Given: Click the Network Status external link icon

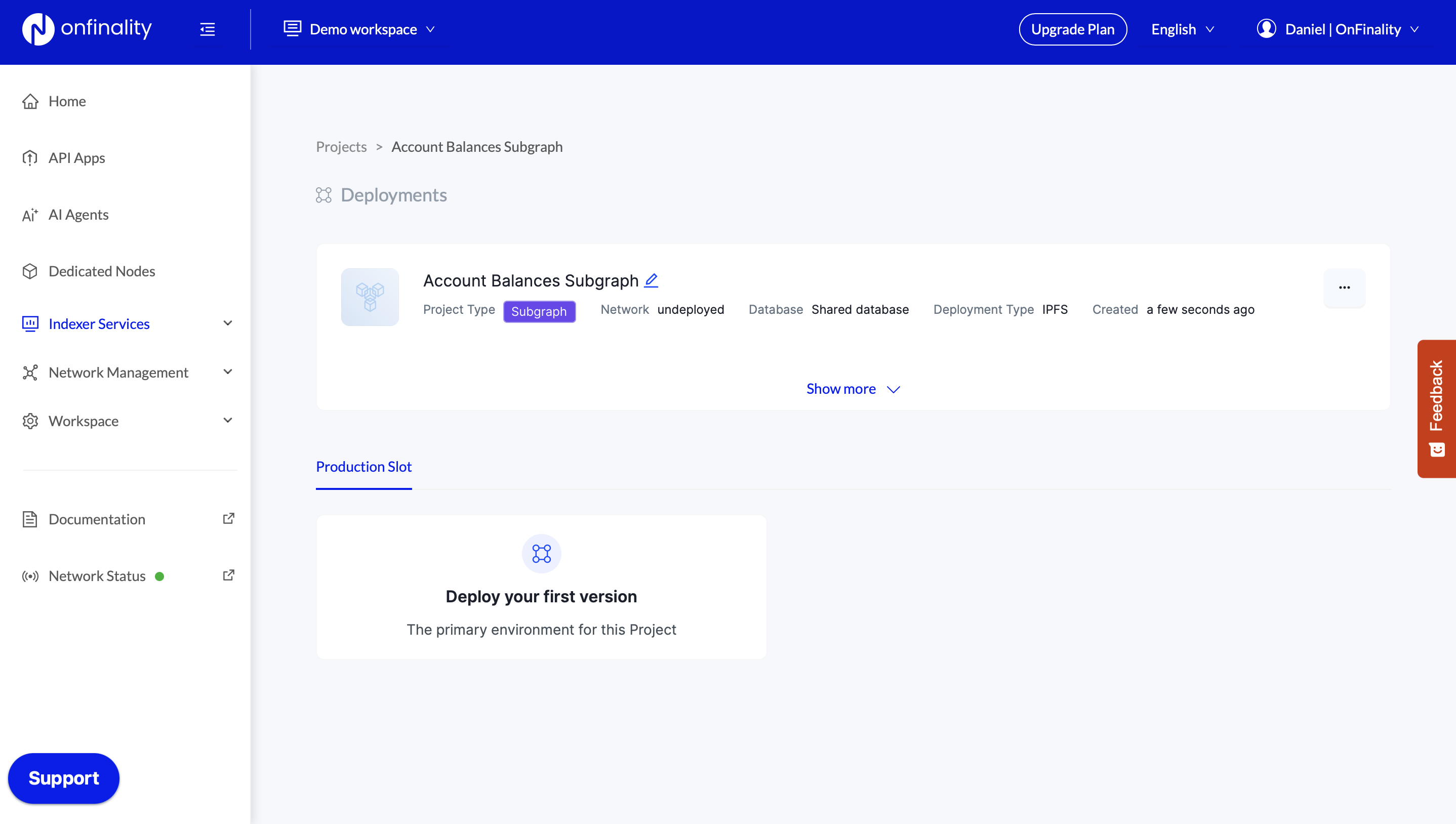Looking at the screenshot, I should [229, 575].
